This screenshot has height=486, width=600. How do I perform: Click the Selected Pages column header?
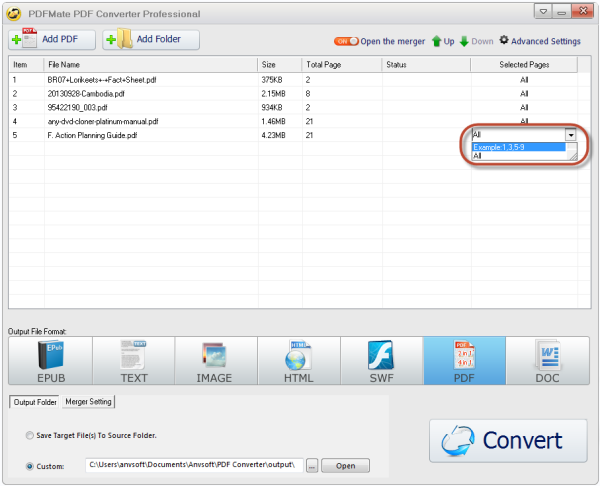(x=524, y=65)
